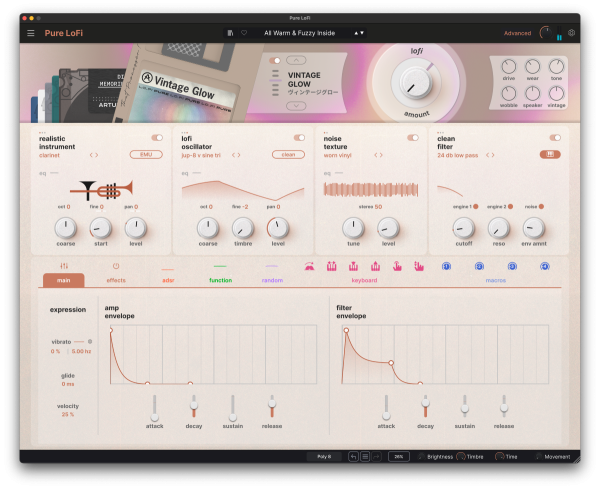The image size is (600, 489).
Task: Disable the lofi oscillator engine
Action: [299, 138]
